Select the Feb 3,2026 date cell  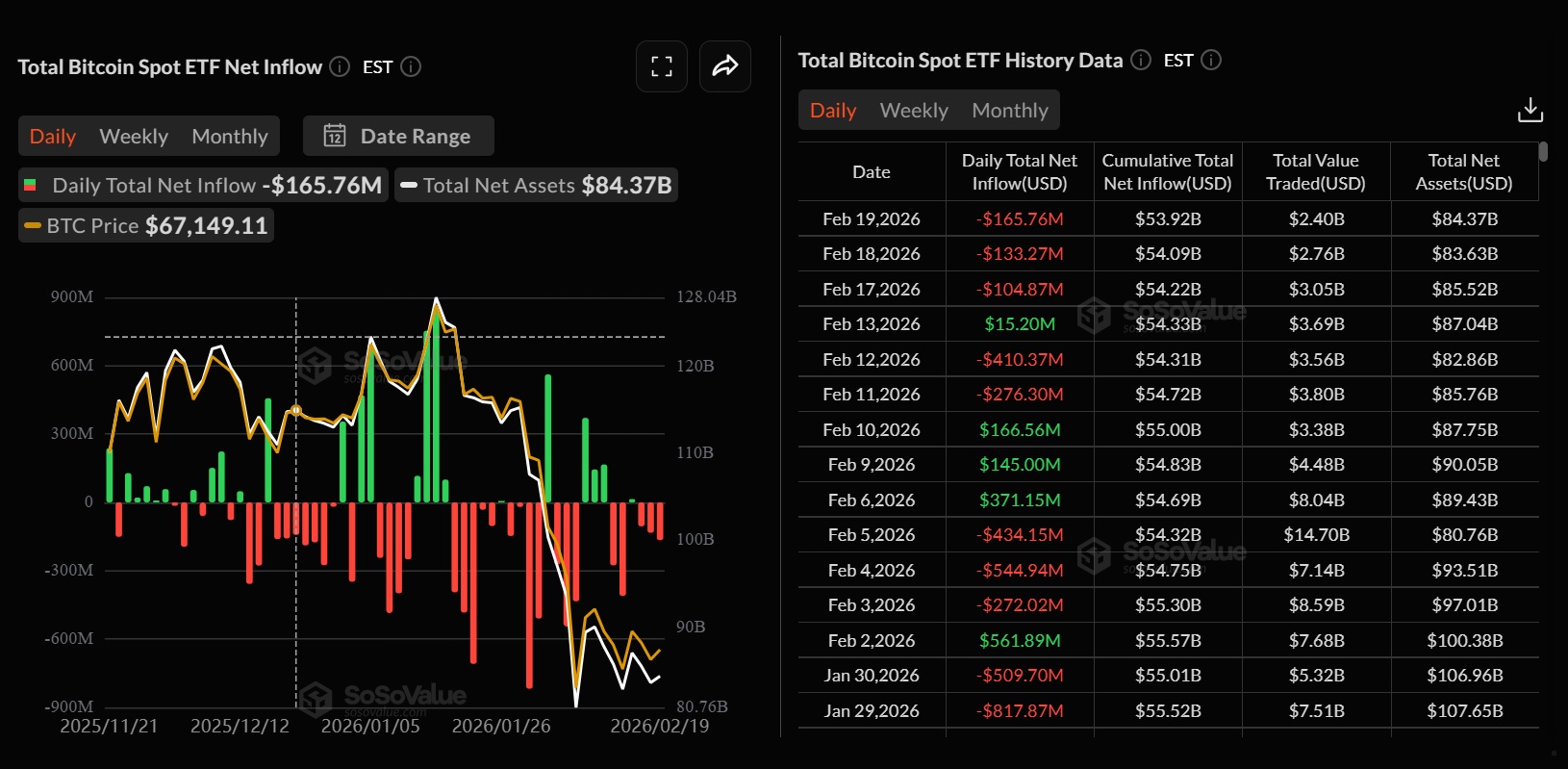pyautogui.click(x=872, y=604)
